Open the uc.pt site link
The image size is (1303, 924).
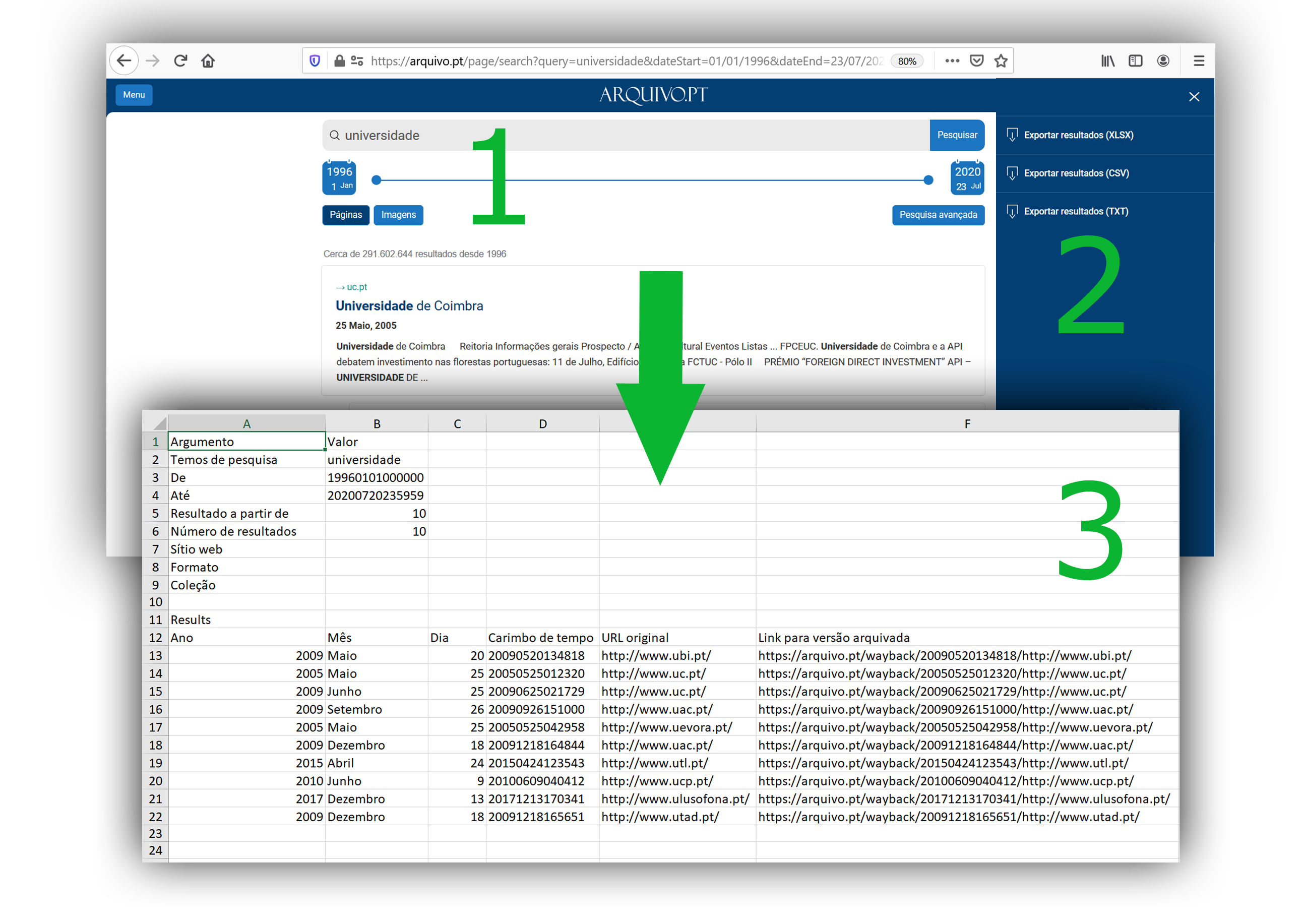(x=357, y=287)
